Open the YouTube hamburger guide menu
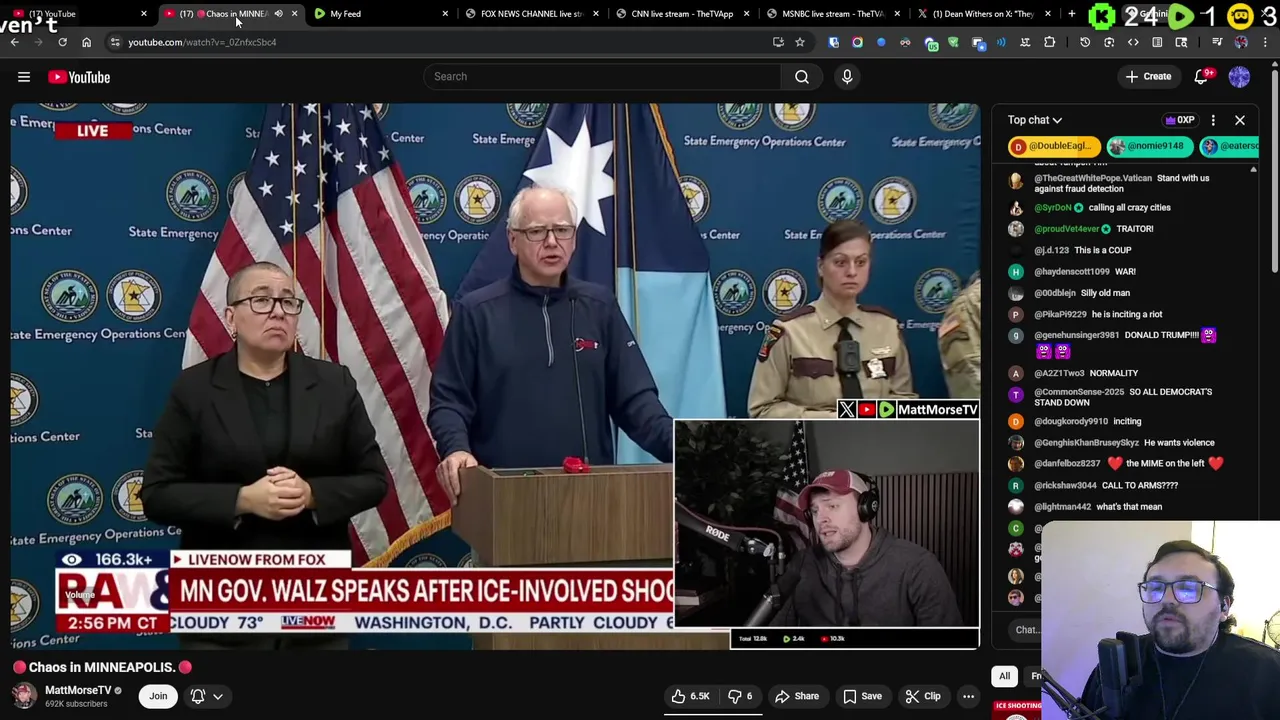The height and width of the screenshot is (720, 1280). tap(24, 77)
